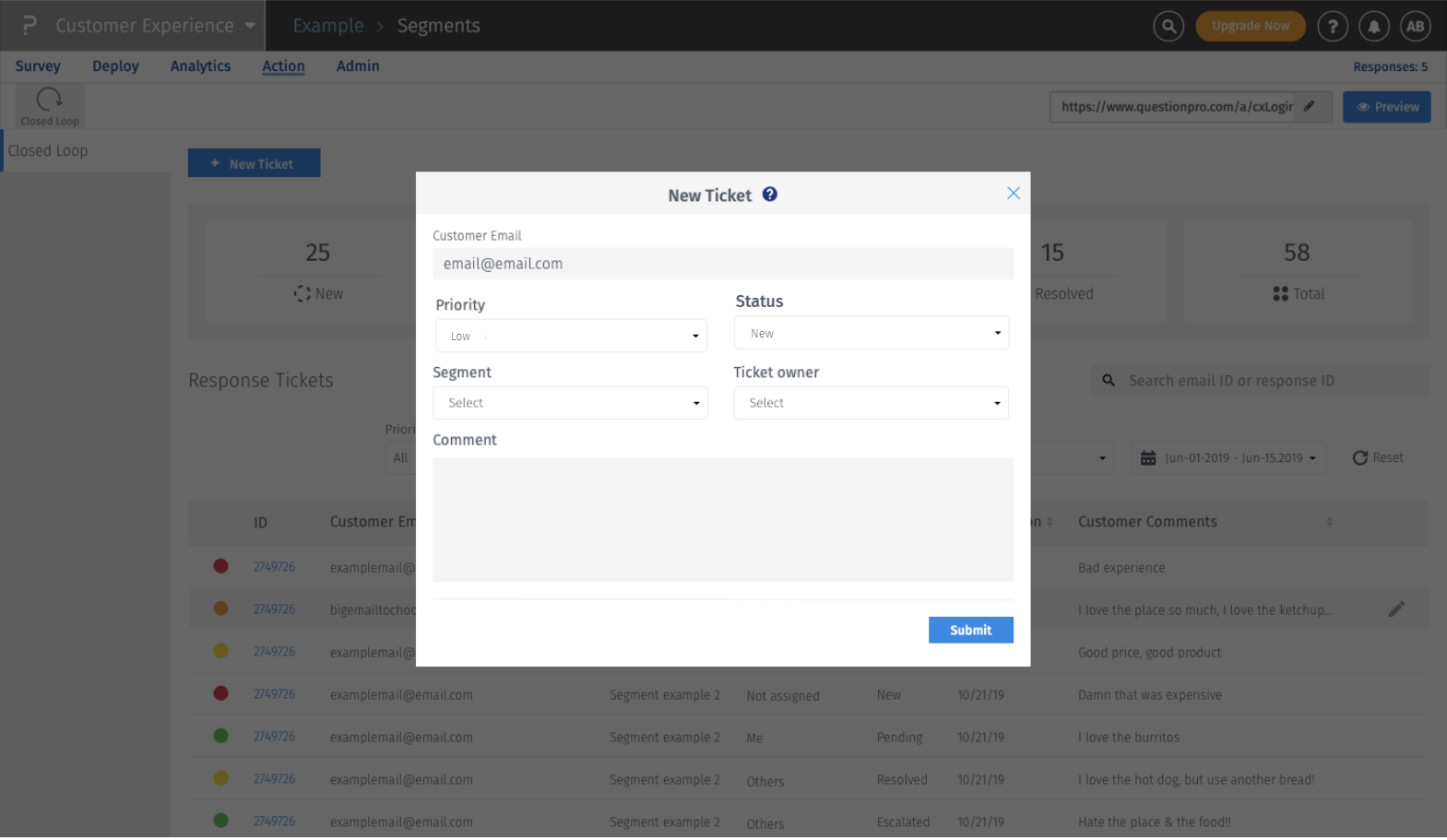Viewport: 1447px width, 840px height.
Task: Open the Deploy tab
Action: coord(115,66)
